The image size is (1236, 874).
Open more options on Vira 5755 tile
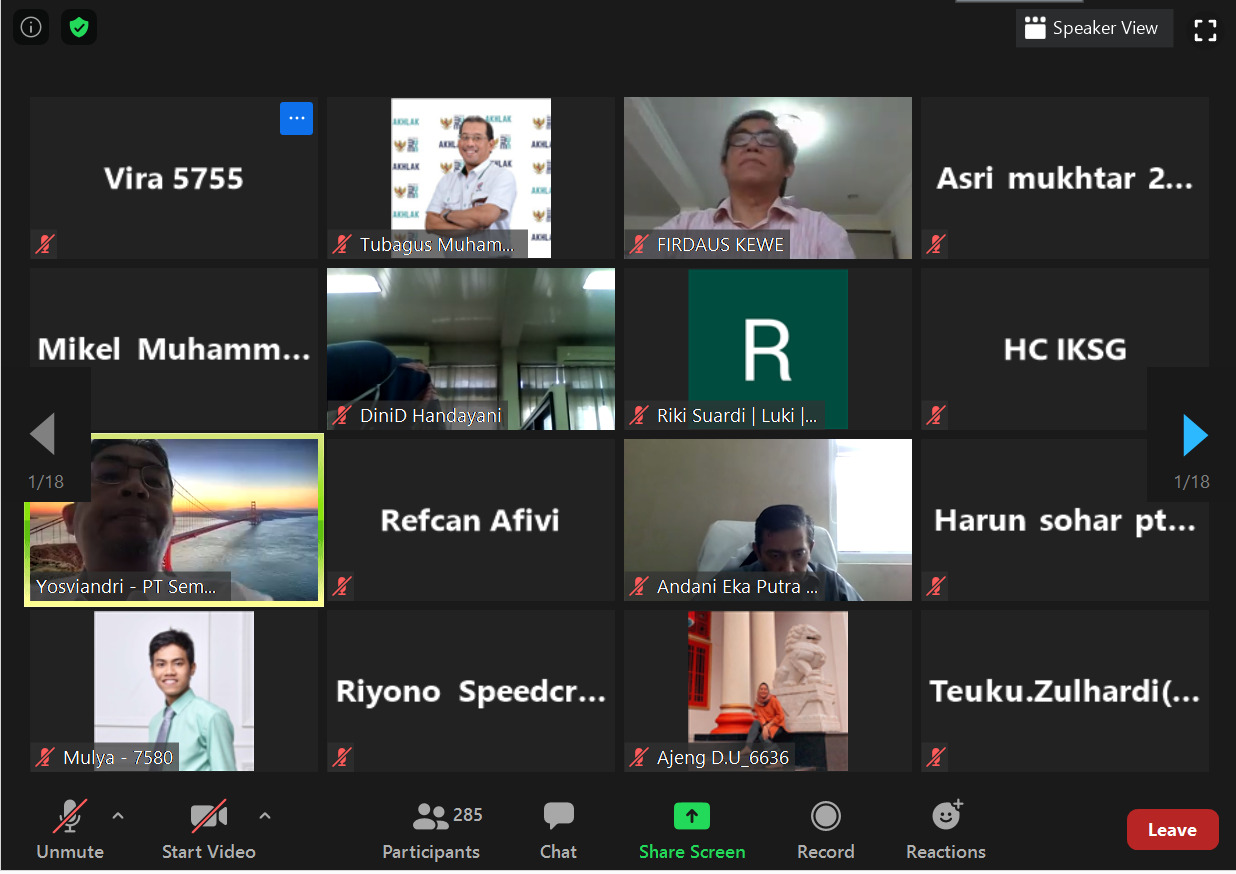click(x=296, y=118)
